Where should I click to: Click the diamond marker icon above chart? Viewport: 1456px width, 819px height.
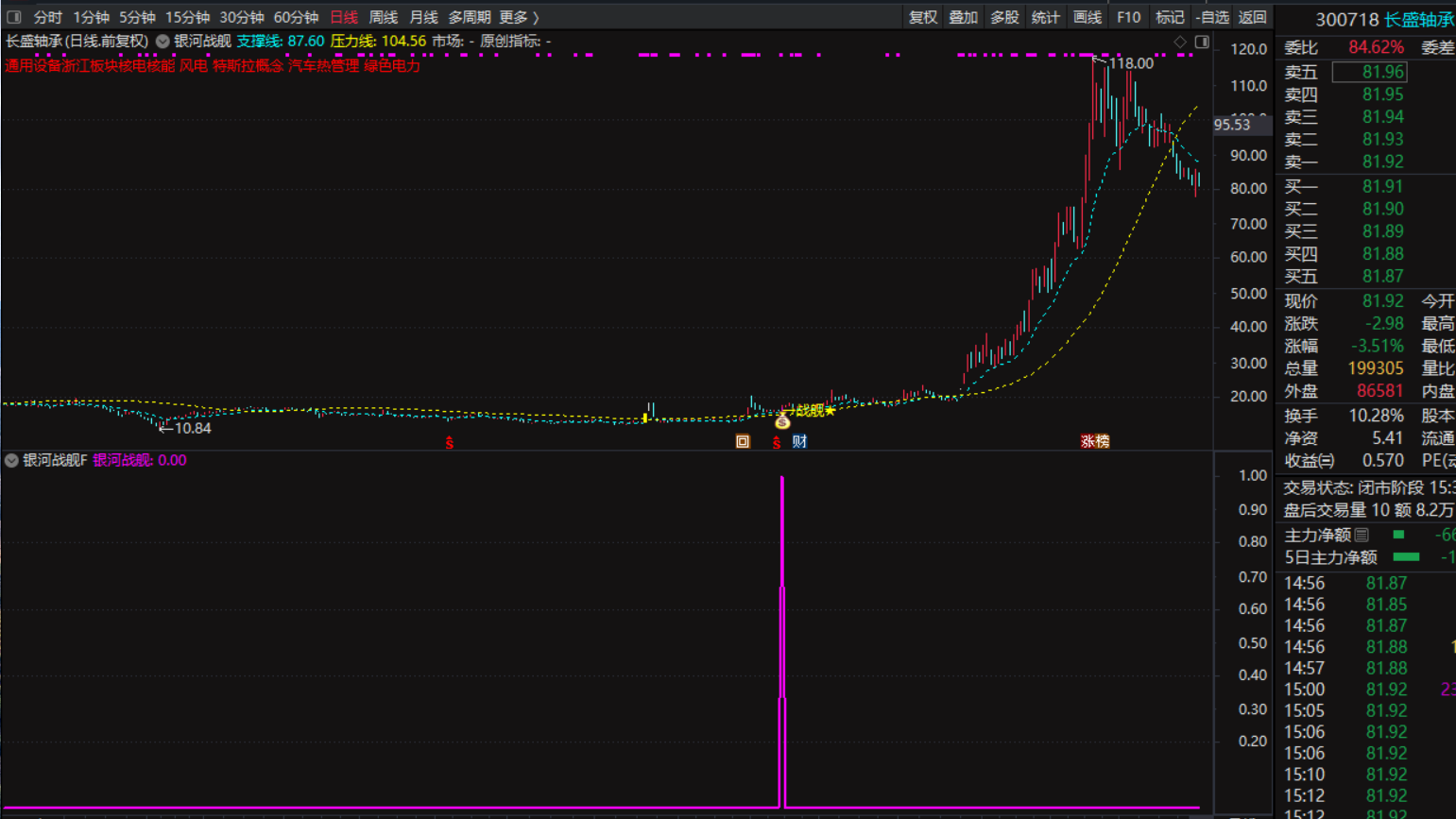(1180, 42)
